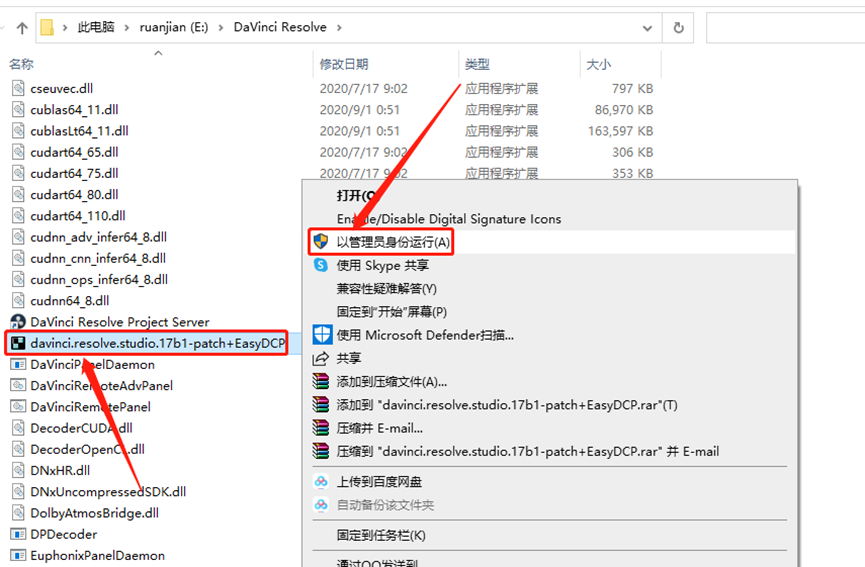Select the file cudnn64_8.dll
Screen dimensions: 865x567
(70, 301)
